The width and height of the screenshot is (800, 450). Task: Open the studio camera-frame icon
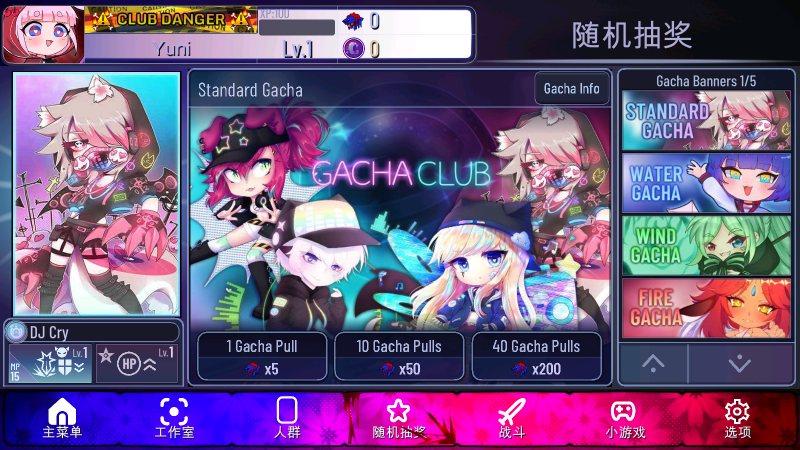(x=174, y=411)
